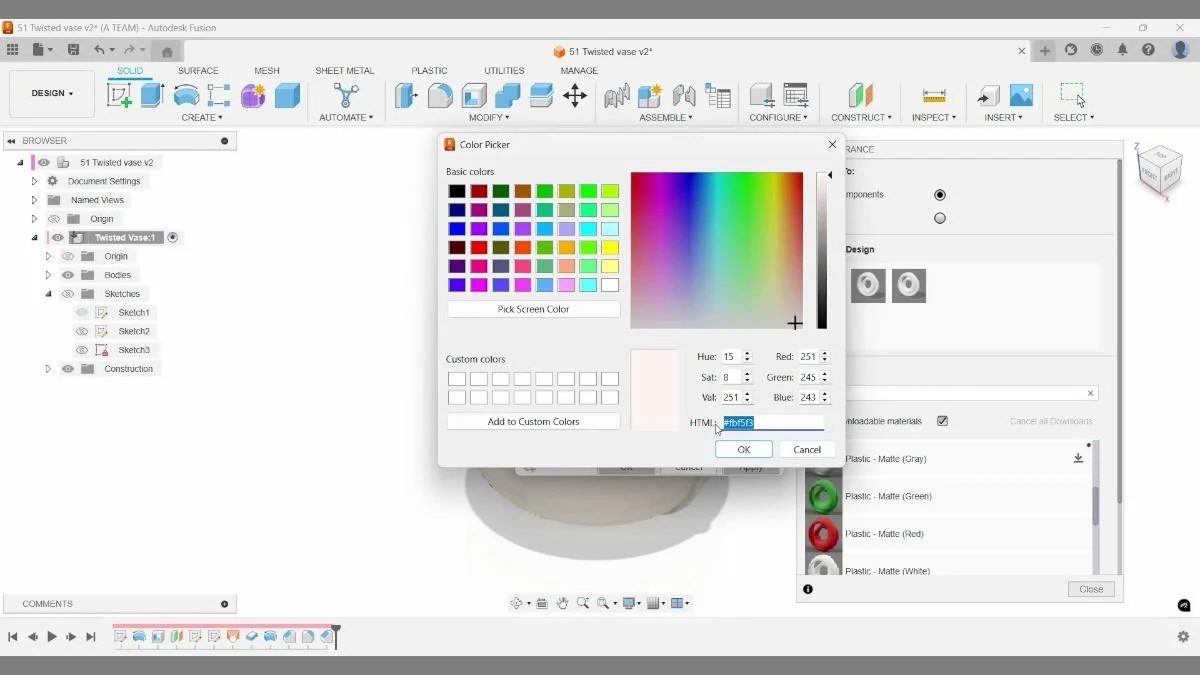Select the Fillet tool in Modify

pyautogui.click(x=440, y=96)
